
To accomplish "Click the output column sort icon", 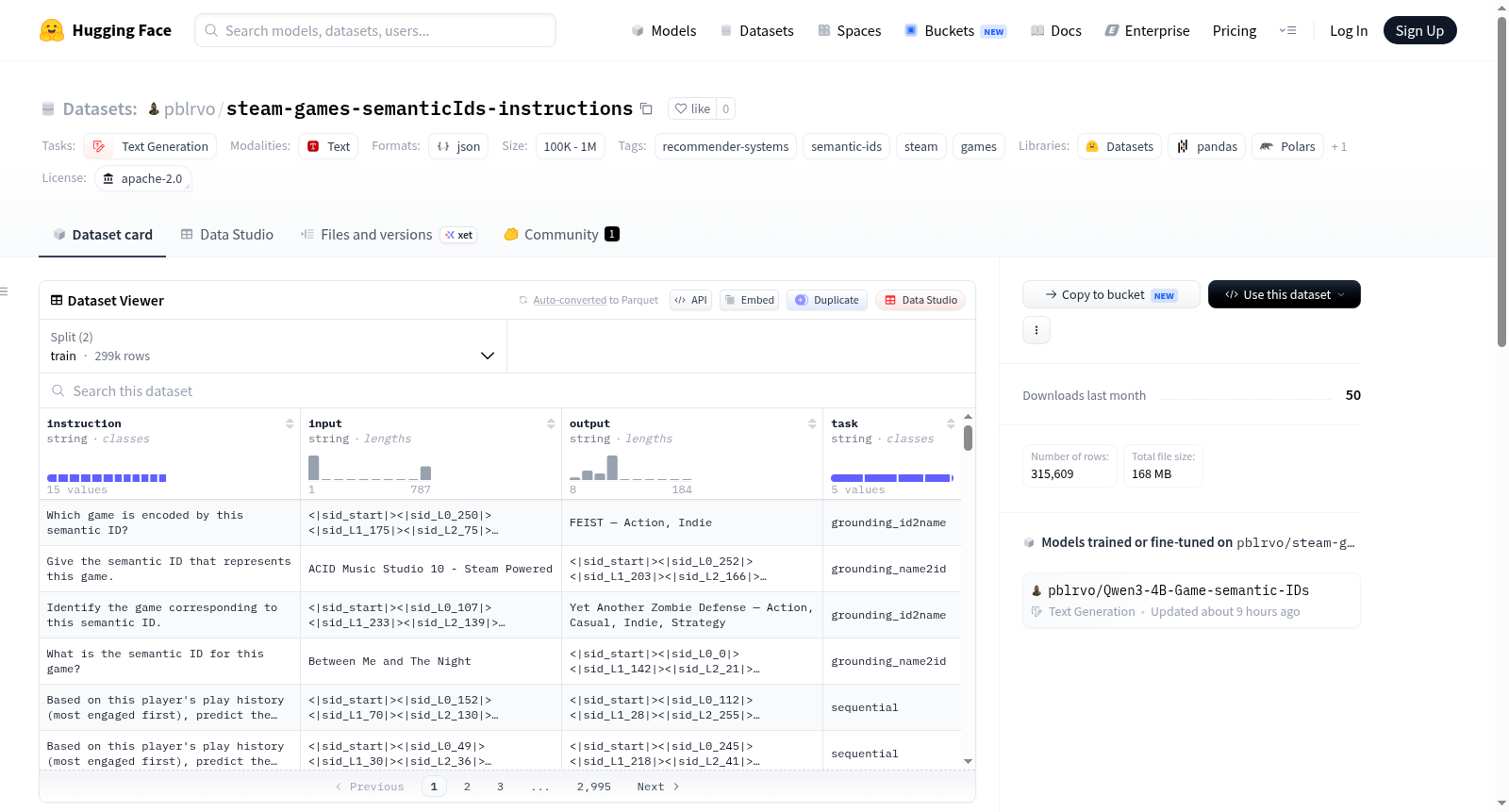I will coord(812,423).
